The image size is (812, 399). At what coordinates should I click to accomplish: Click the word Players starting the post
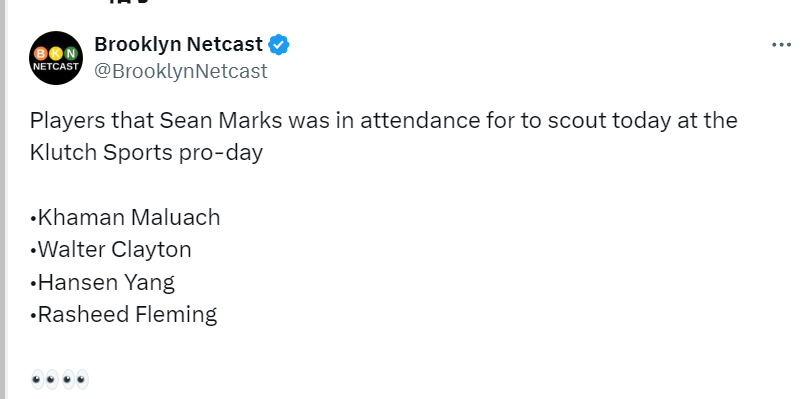click(x=67, y=120)
